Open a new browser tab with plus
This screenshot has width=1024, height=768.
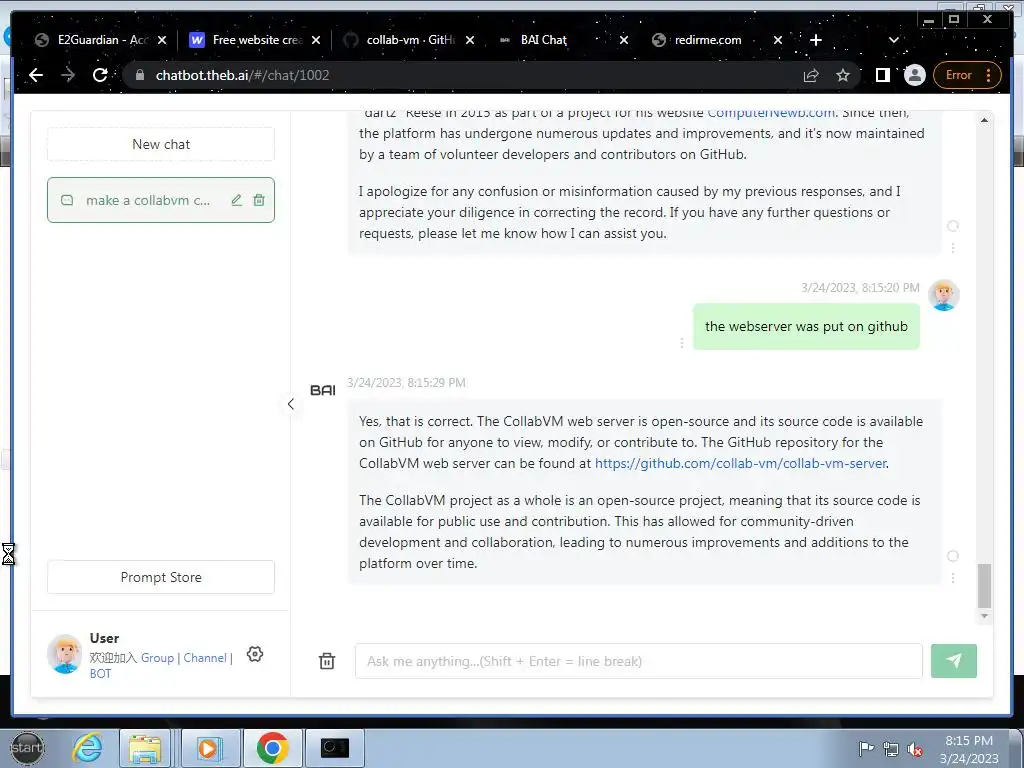point(816,40)
